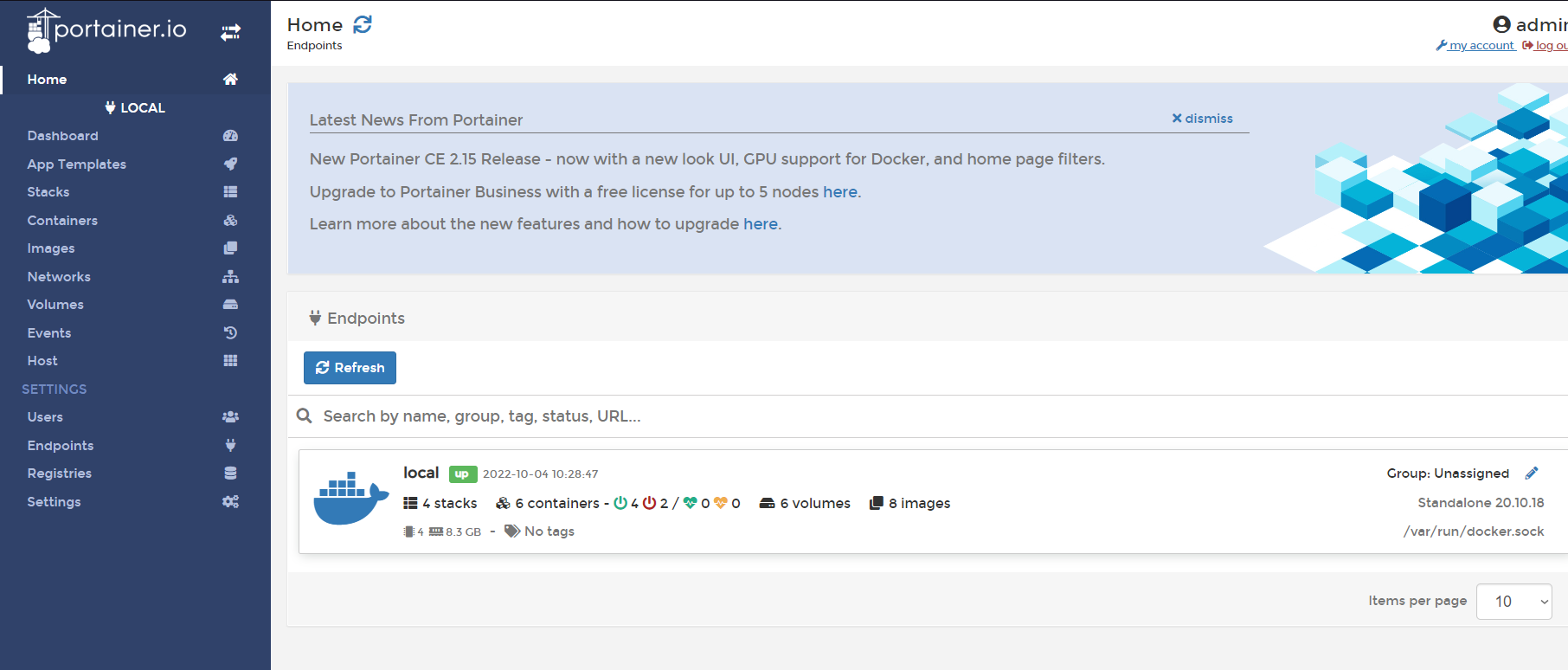Click the Volumes drive icon

coord(230,305)
